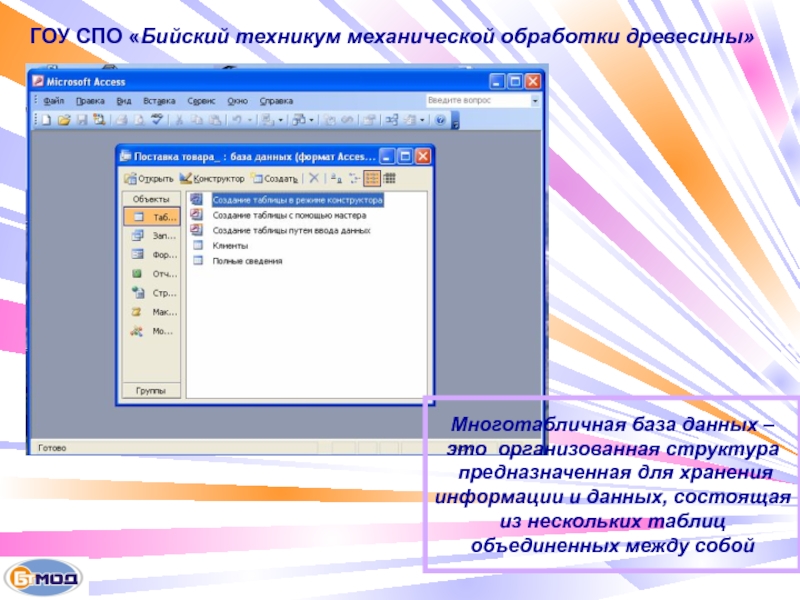
Task: Select the Запросы object category
Action: pos(152,236)
